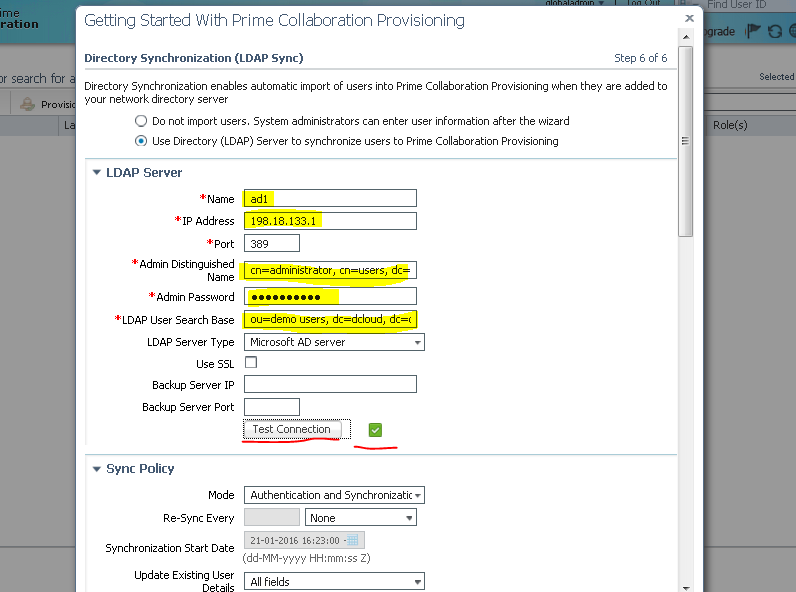The image size is (796, 592).
Task: Click the Backup Server IP field
Action: [330, 384]
